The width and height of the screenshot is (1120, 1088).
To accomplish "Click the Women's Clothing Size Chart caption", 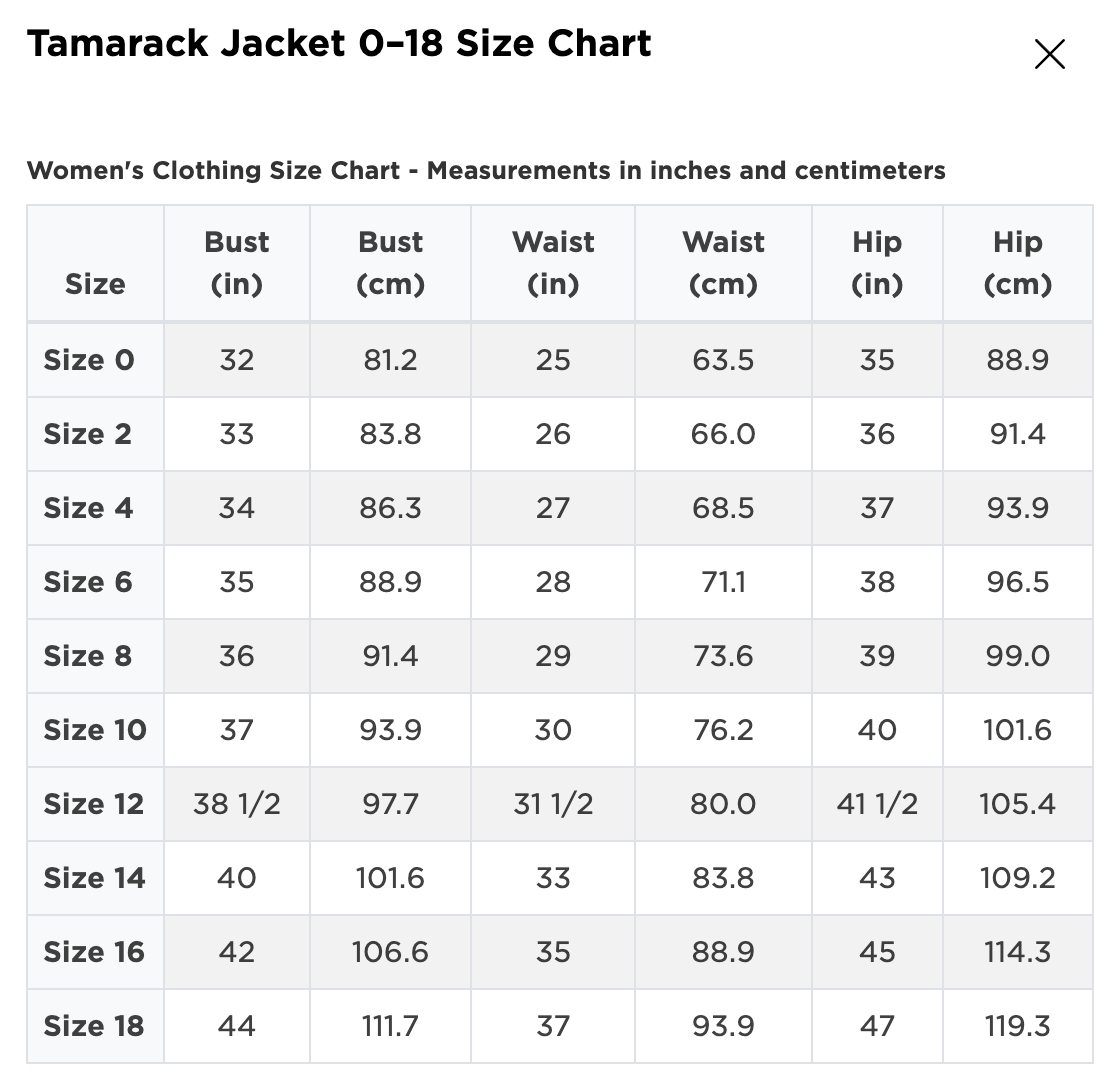I will 486,171.
